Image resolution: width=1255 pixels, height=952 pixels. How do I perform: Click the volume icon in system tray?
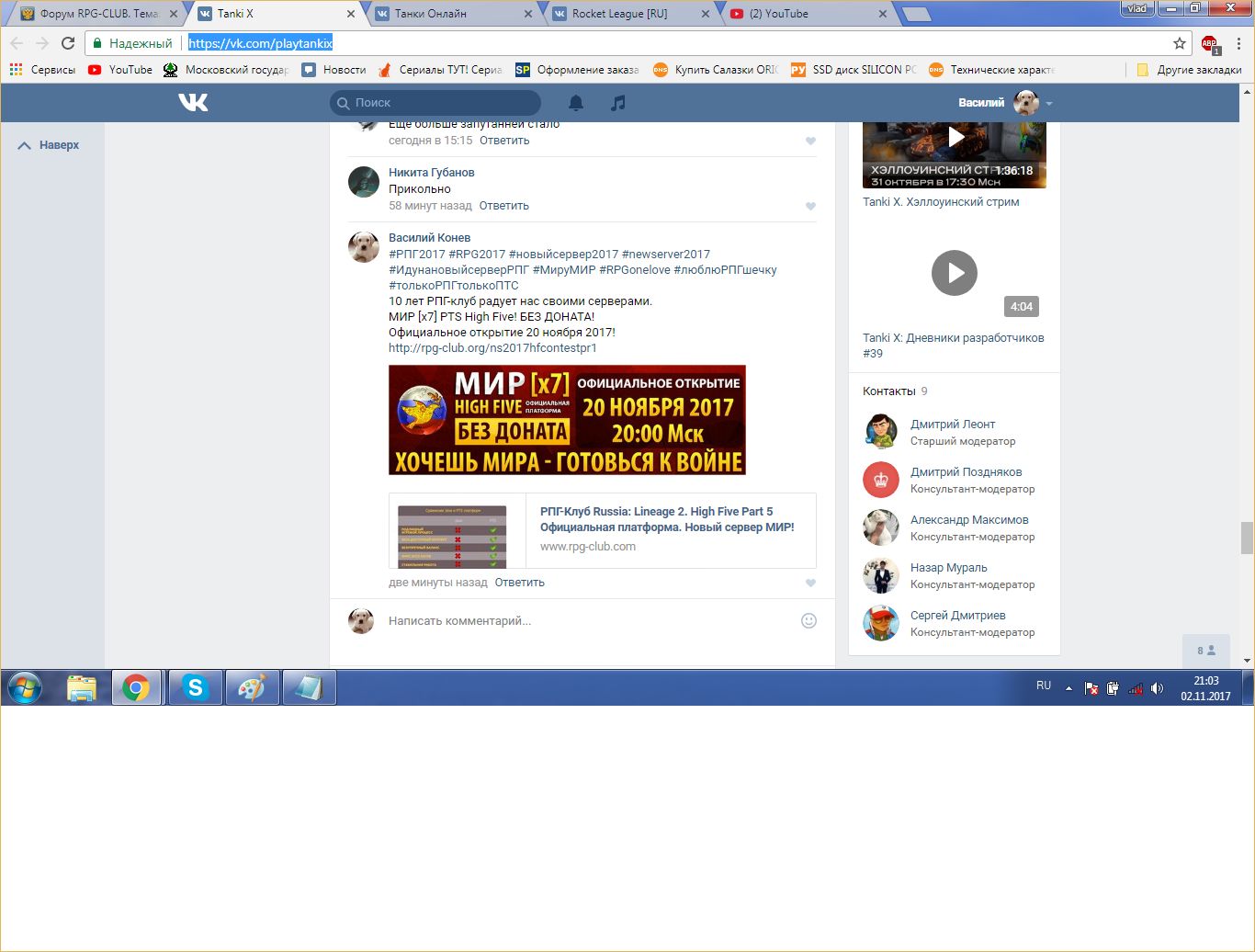click(1158, 688)
